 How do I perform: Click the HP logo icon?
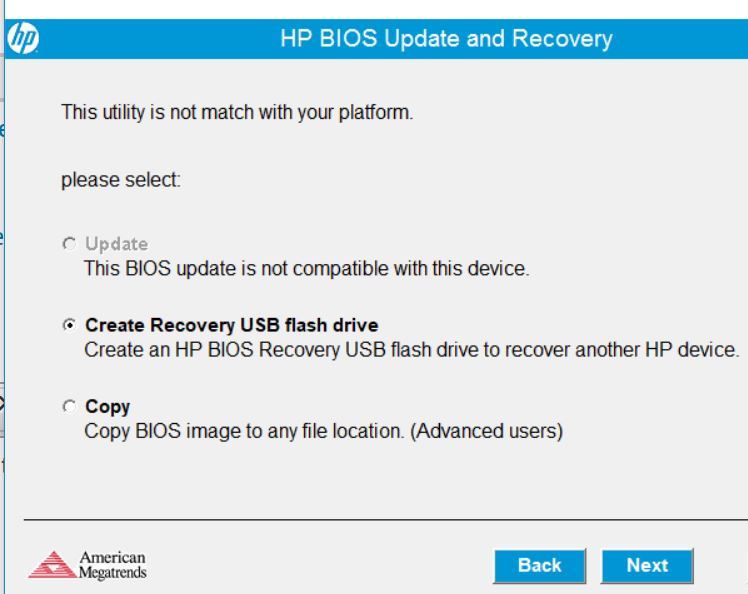click(23, 38)
